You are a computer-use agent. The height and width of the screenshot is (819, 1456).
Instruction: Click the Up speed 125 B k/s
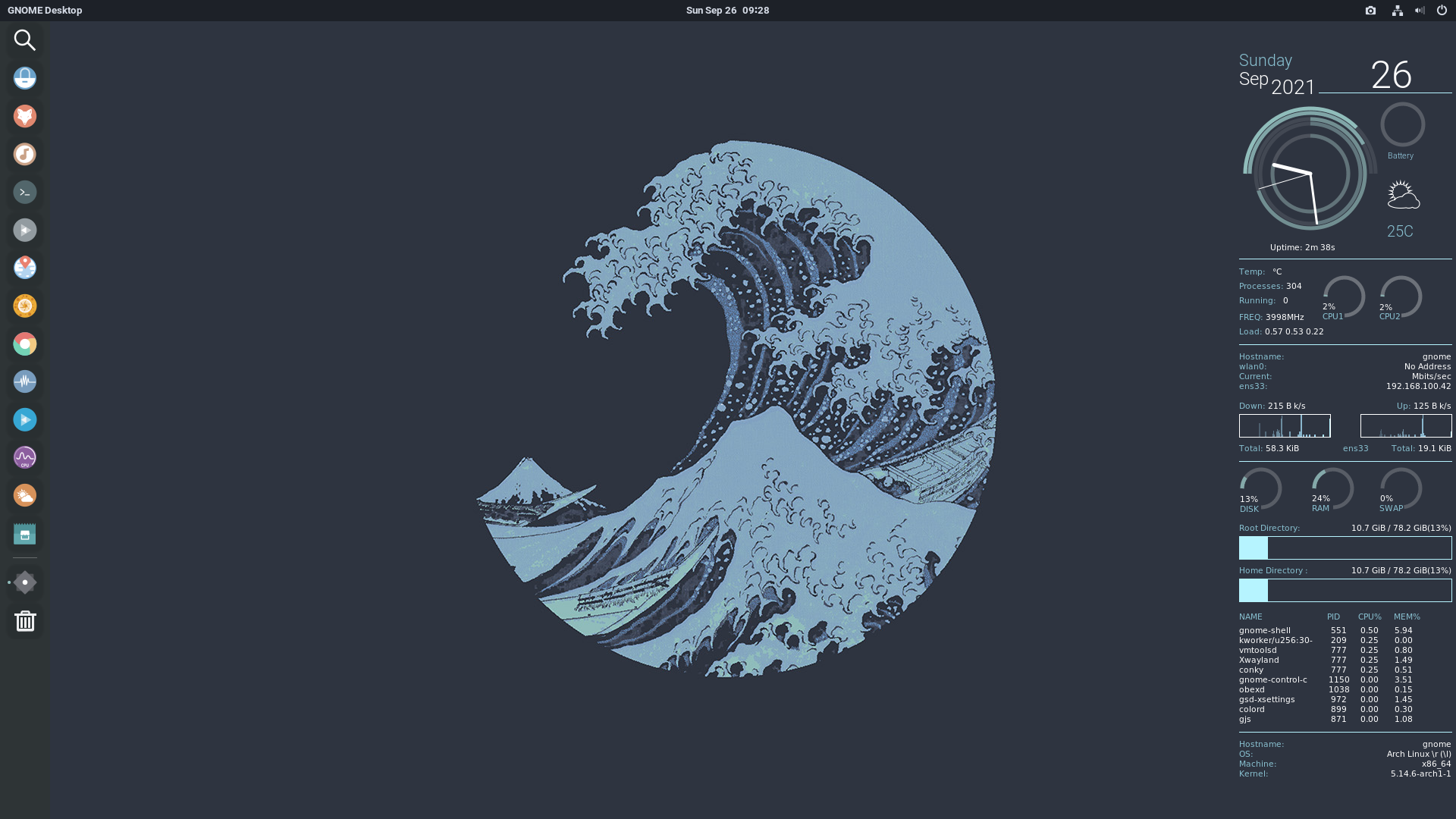[x=1432, y=406]
